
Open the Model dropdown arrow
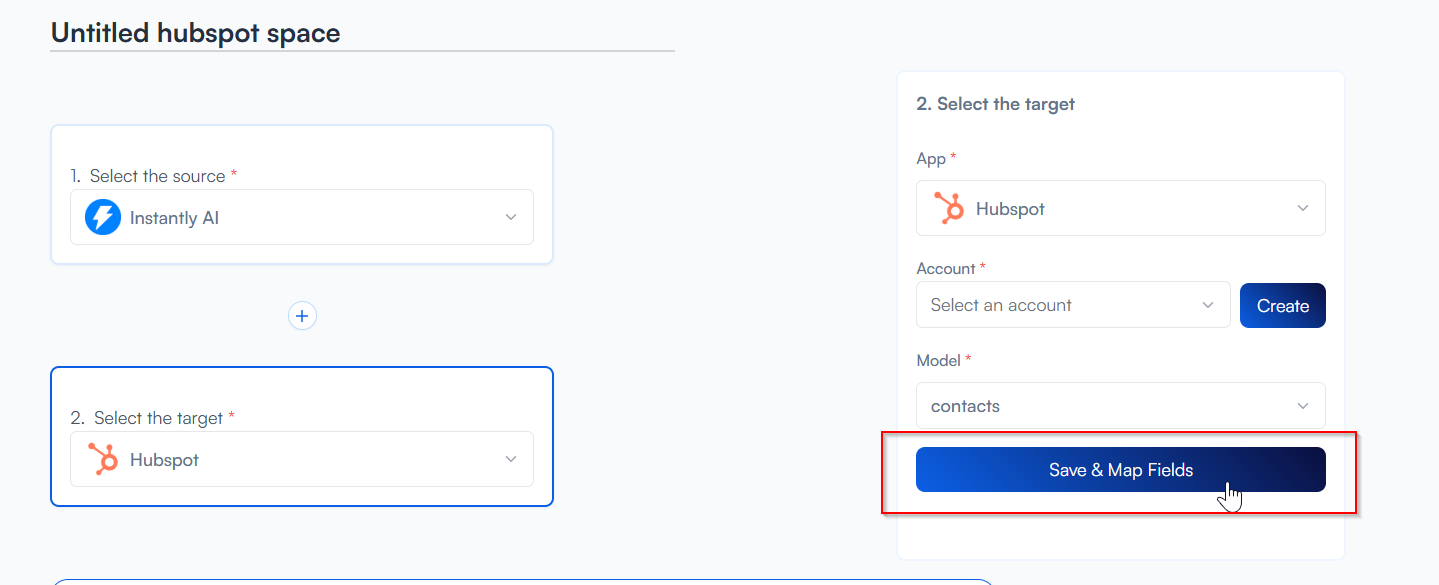pyautogui.click(x=1302, y=406)
